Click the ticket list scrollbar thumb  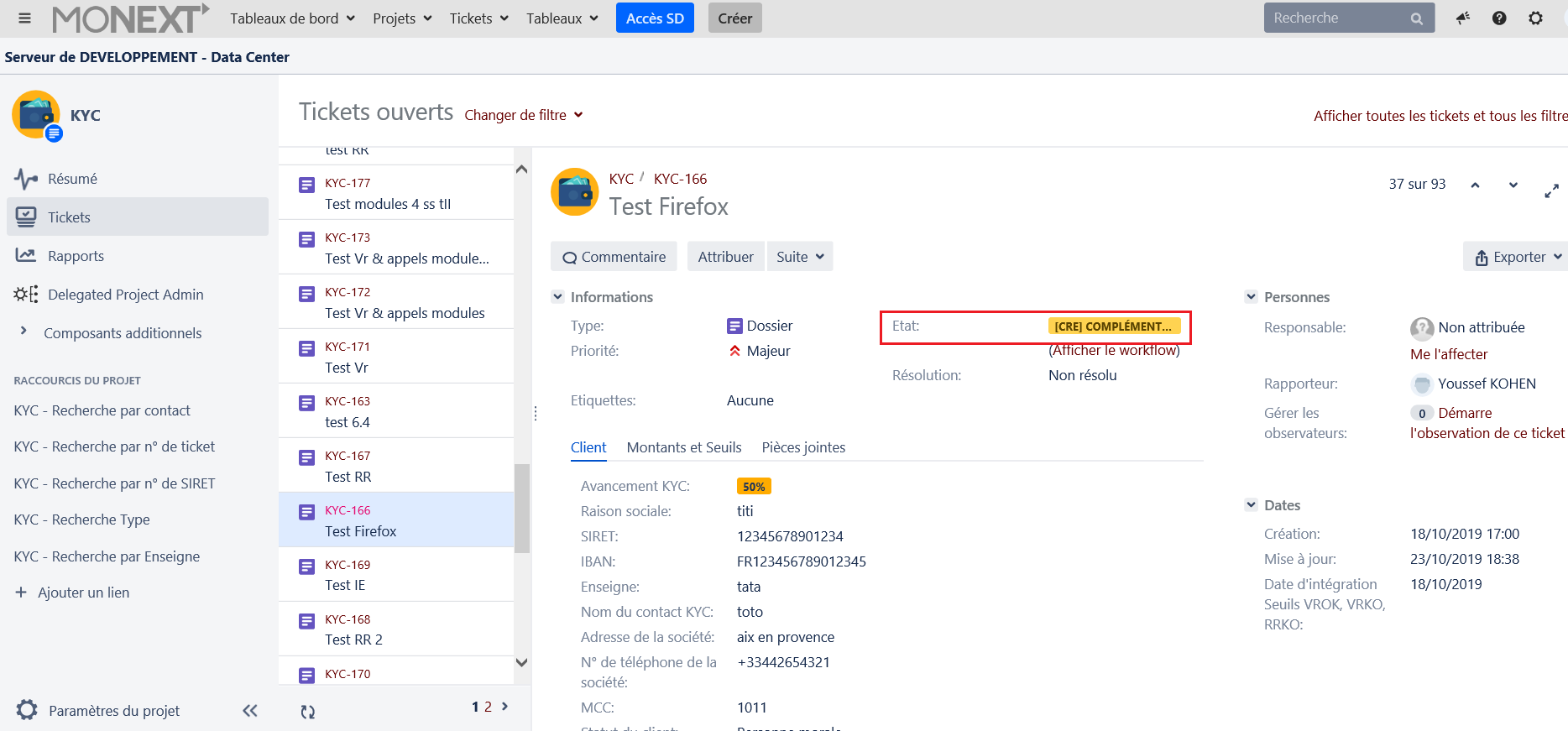[522, 508]
